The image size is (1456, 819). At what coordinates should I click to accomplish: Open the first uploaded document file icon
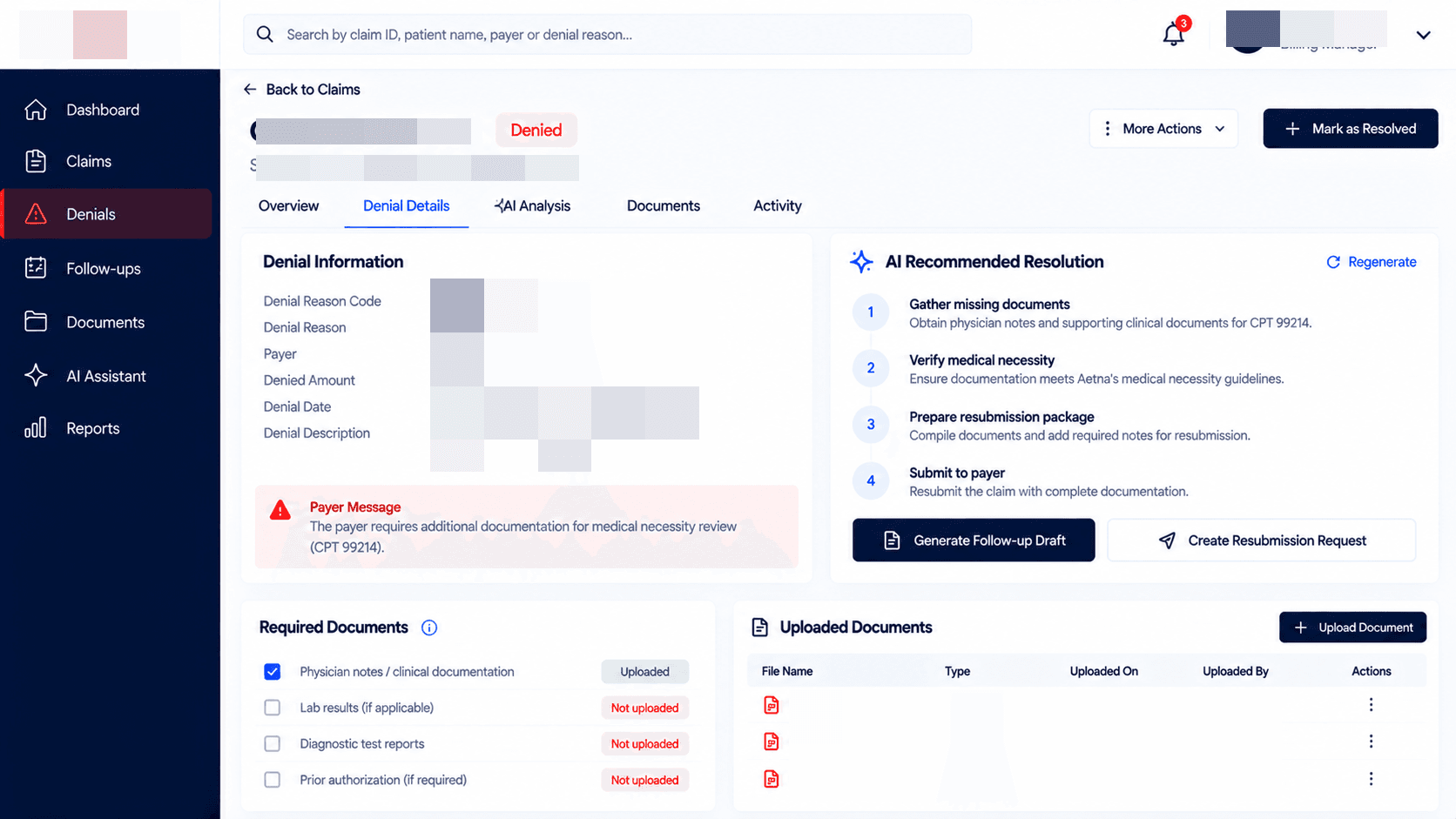[772, 705]
